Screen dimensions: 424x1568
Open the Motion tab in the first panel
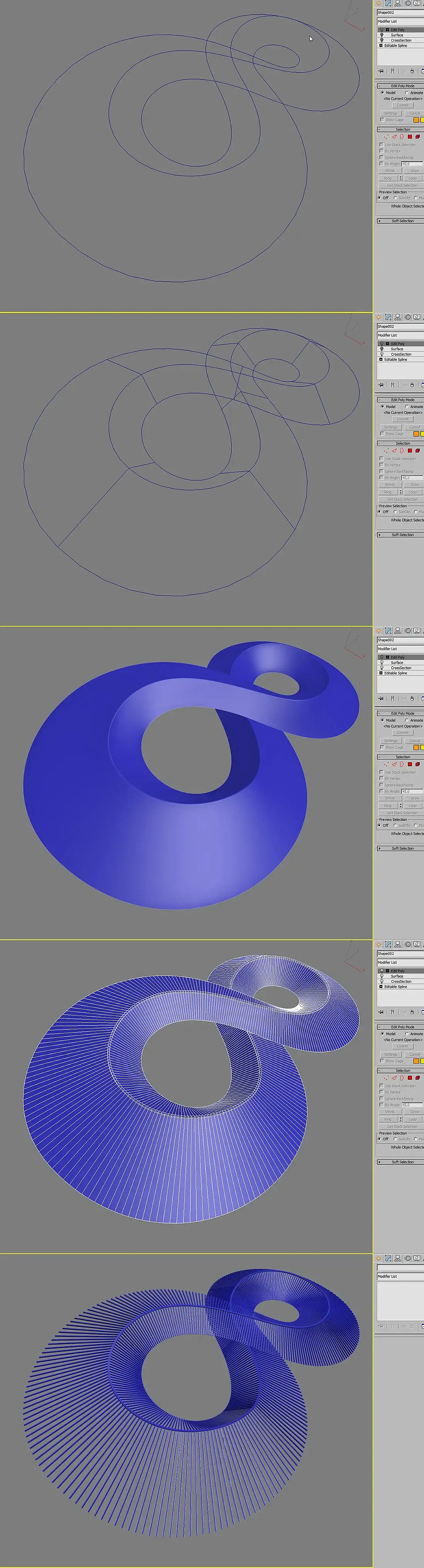408,3
